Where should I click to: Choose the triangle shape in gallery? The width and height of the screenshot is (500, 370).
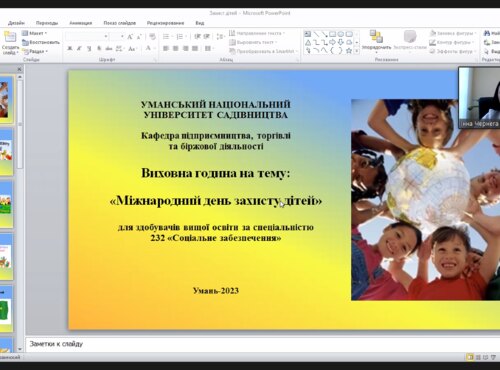tap(308, 43)
